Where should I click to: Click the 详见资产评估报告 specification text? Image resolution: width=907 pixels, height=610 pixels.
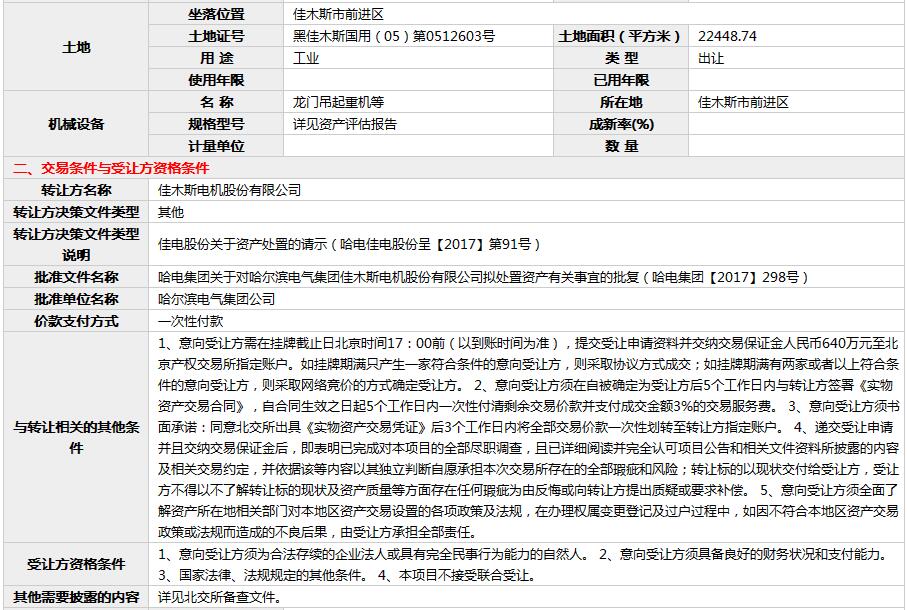pos(344,124)
